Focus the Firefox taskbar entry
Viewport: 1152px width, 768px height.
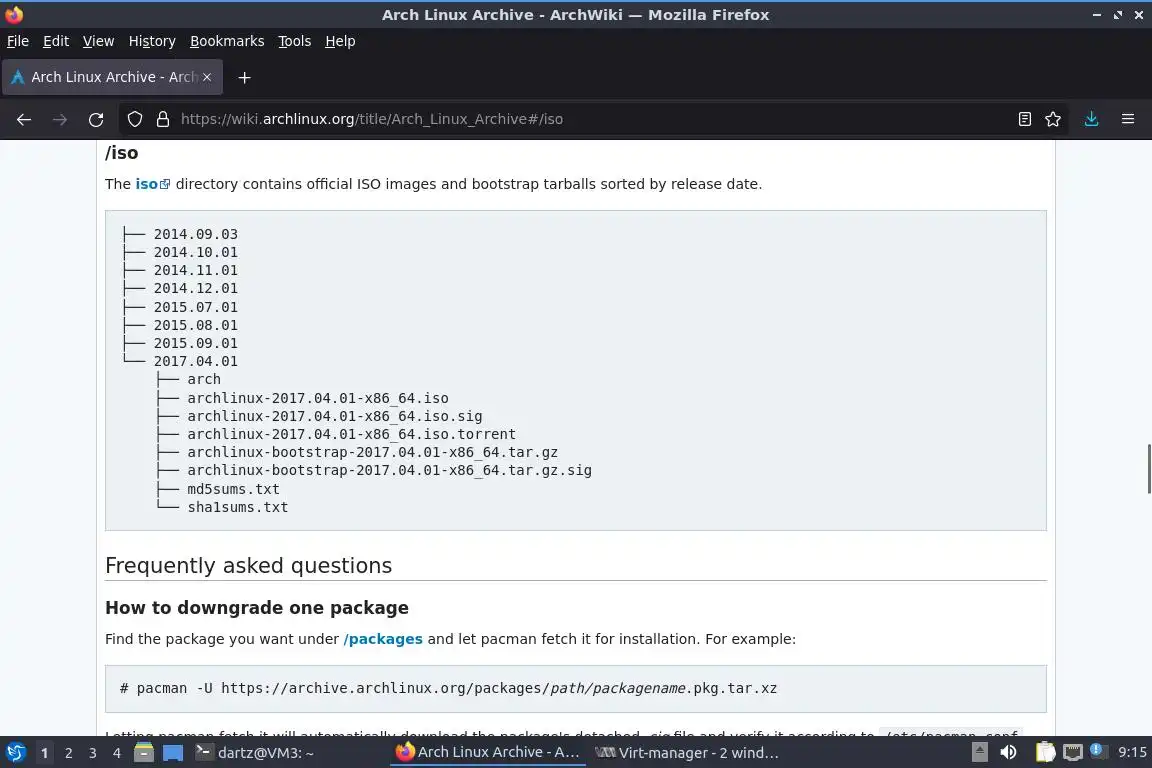point(488,753)
